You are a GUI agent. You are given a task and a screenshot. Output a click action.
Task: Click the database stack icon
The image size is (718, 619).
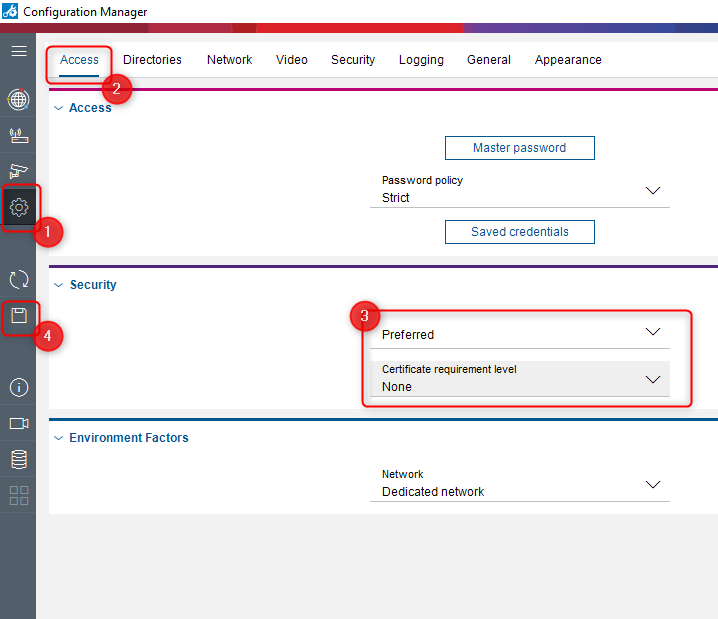18,459
